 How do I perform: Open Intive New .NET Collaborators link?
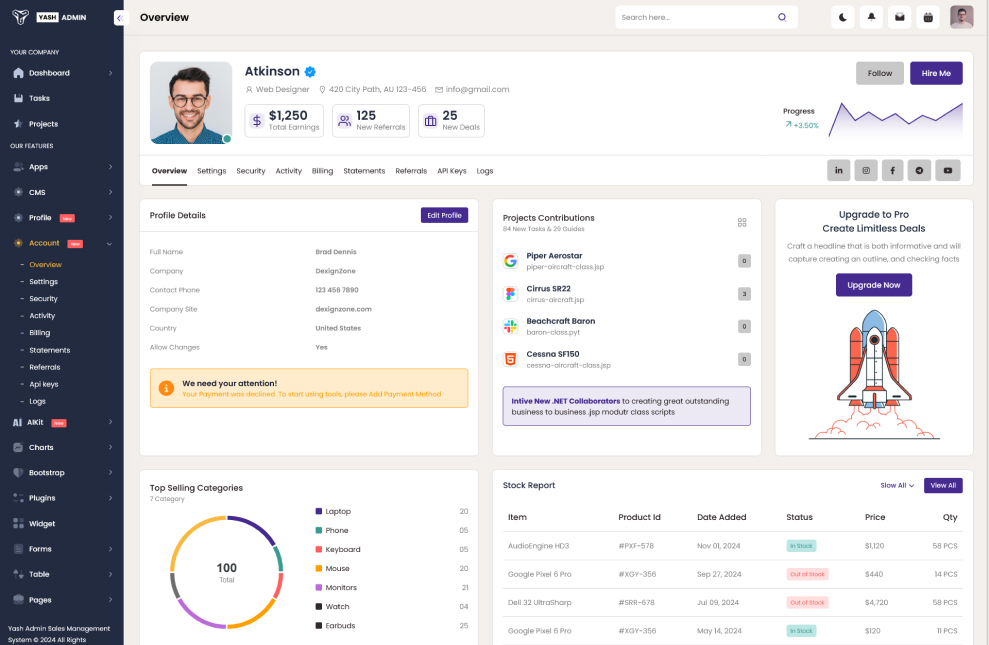point(566,401)
